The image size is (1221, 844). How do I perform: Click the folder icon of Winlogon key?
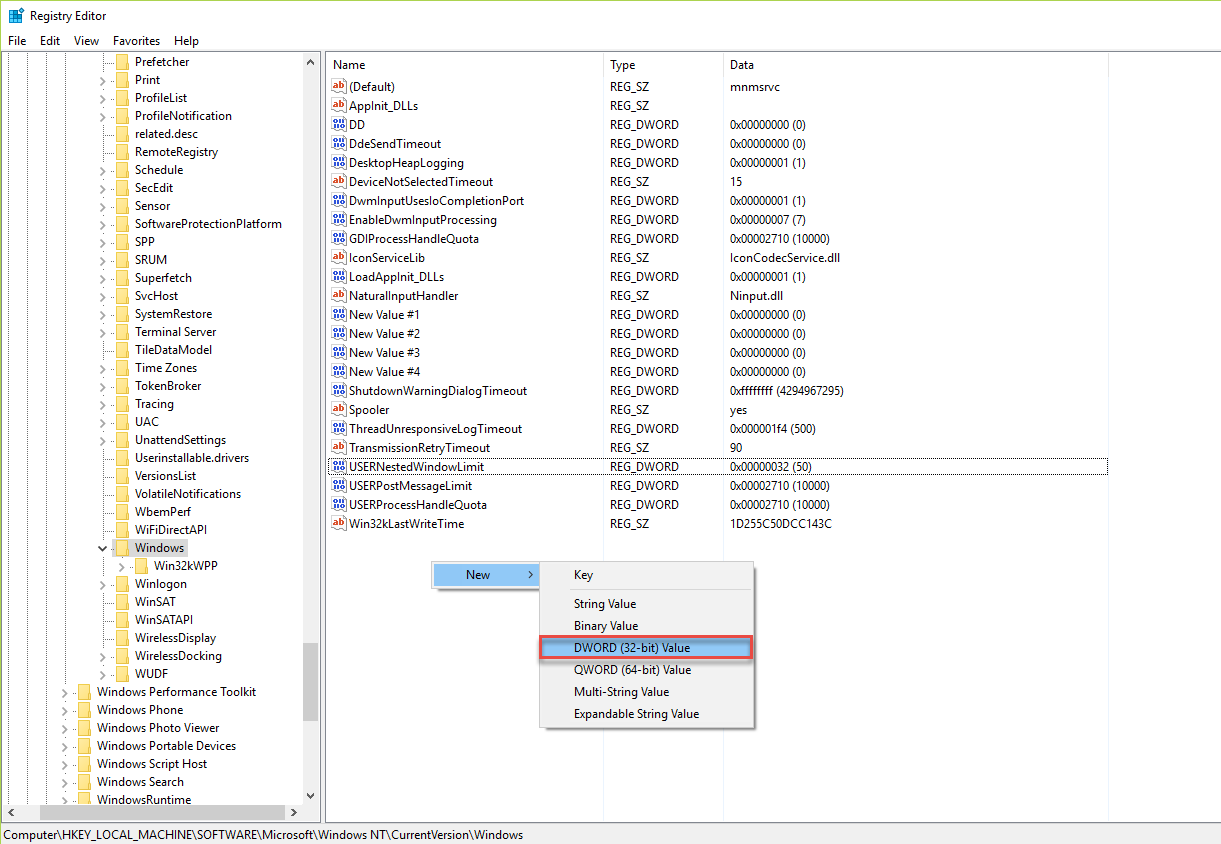coord(122,584)
